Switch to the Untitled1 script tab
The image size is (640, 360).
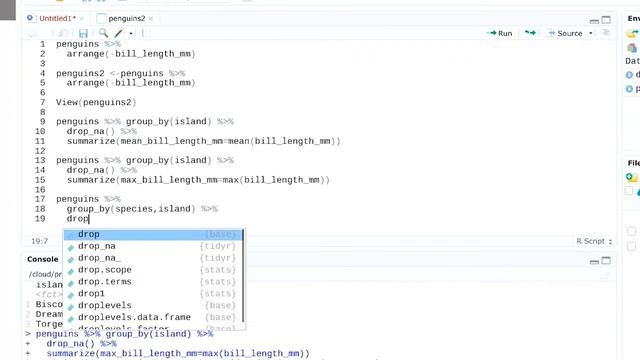(x=55, y=18)
